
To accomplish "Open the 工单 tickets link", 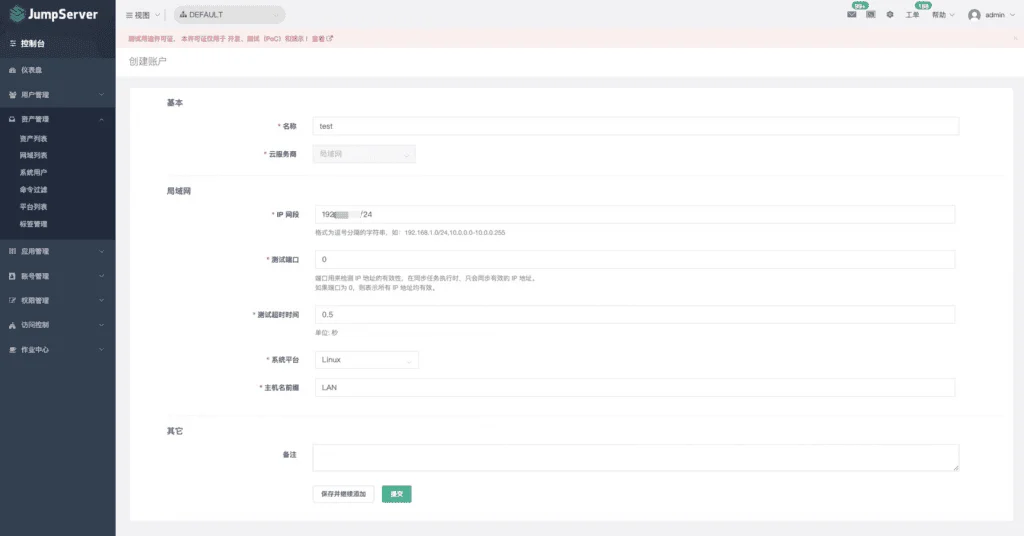I will click(x=912, y=15).
